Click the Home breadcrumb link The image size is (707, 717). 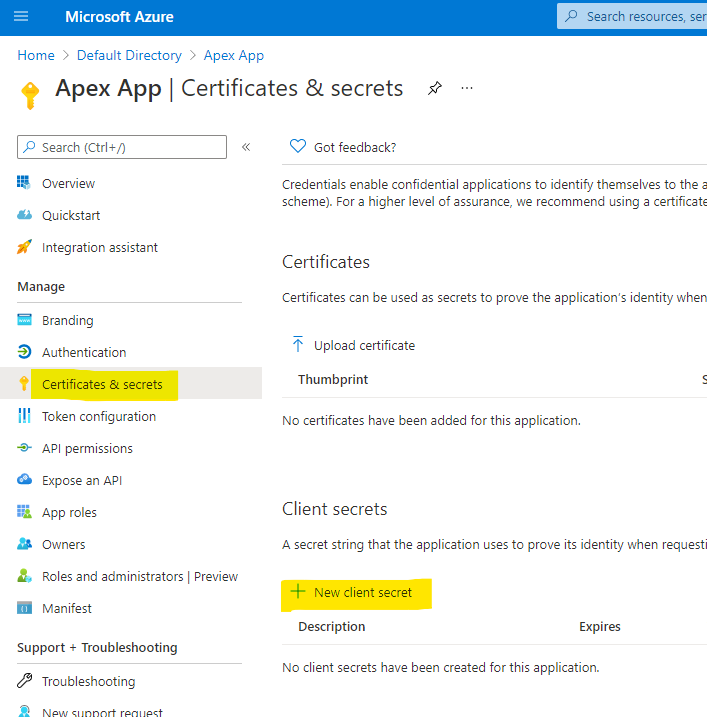click(36, 56)
